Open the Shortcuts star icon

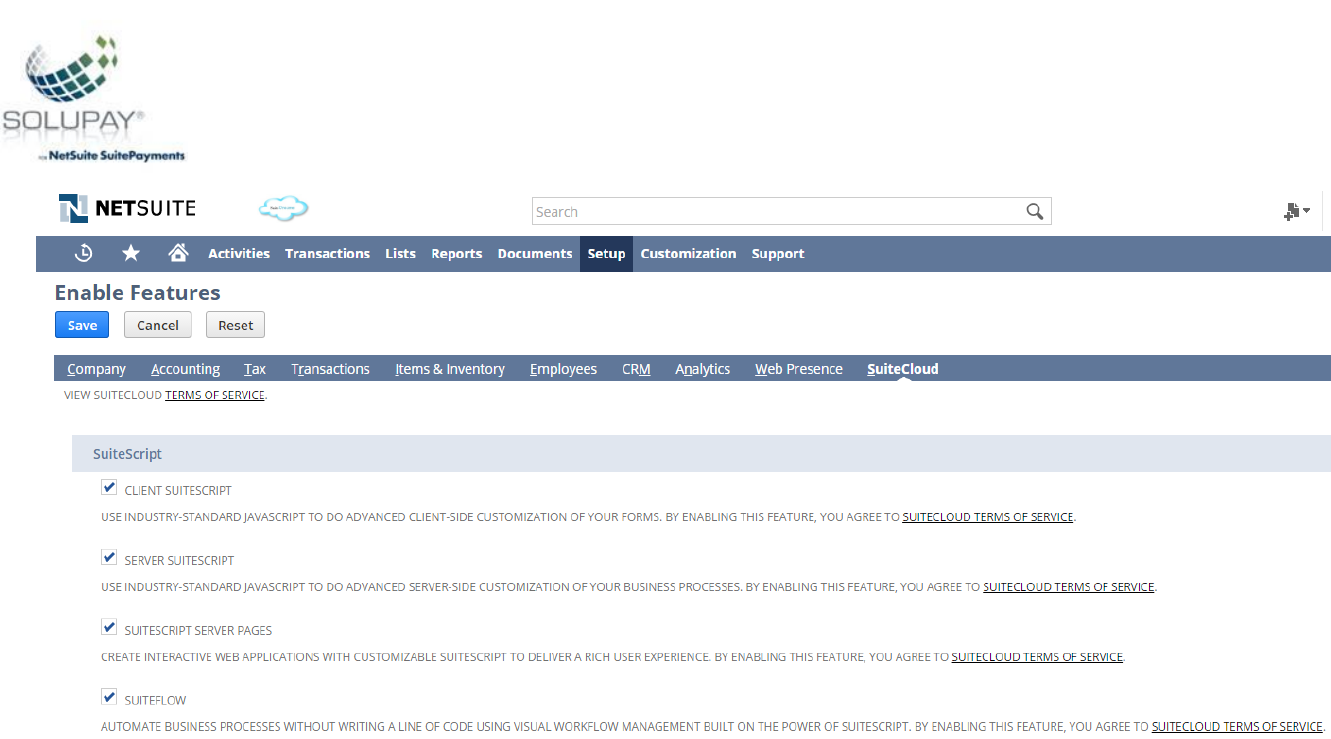click(x=131, y=253)
